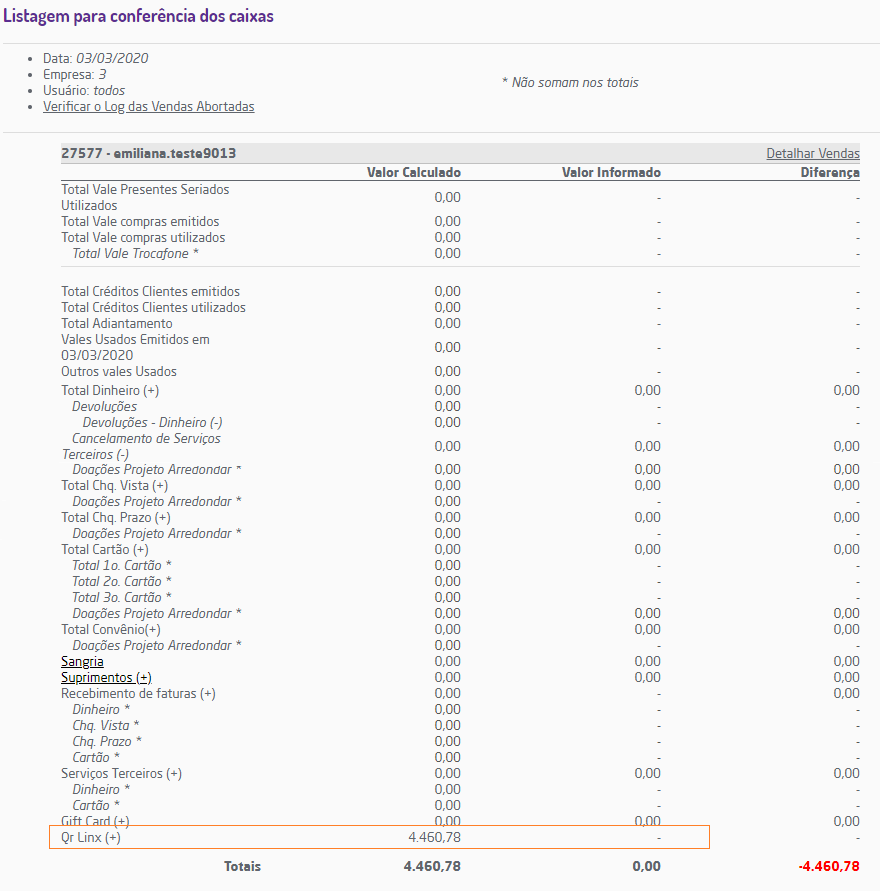Select the Totais label in the footer row
The width and height of the screenshot is (880, 891).
[242, 866]
